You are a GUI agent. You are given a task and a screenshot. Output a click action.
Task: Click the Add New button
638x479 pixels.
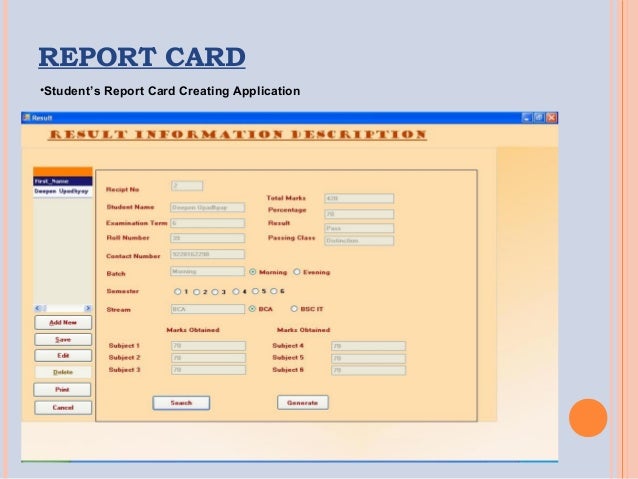[63, 322]
